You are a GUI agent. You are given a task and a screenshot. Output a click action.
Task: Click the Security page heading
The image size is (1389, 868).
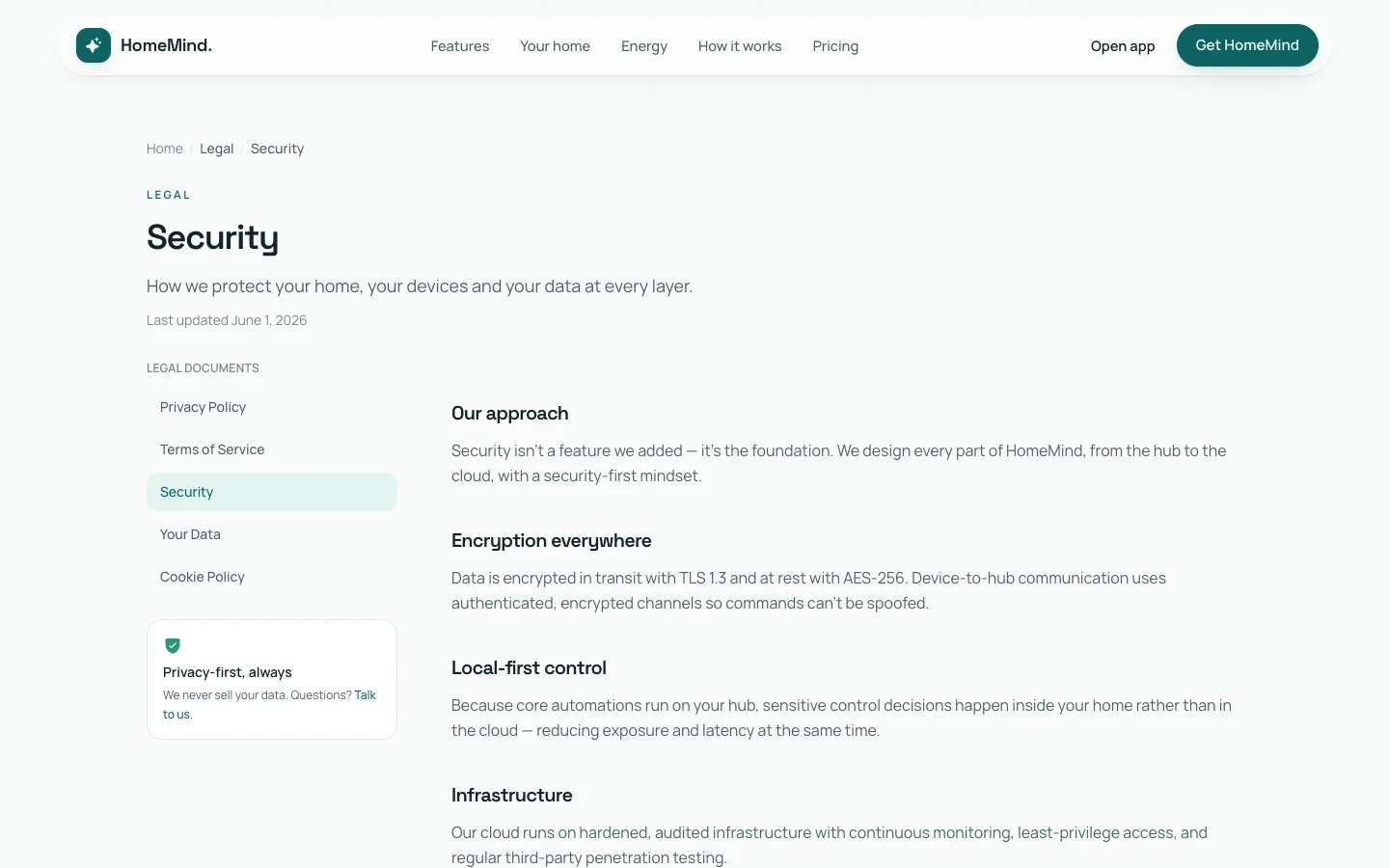point(212,237)
